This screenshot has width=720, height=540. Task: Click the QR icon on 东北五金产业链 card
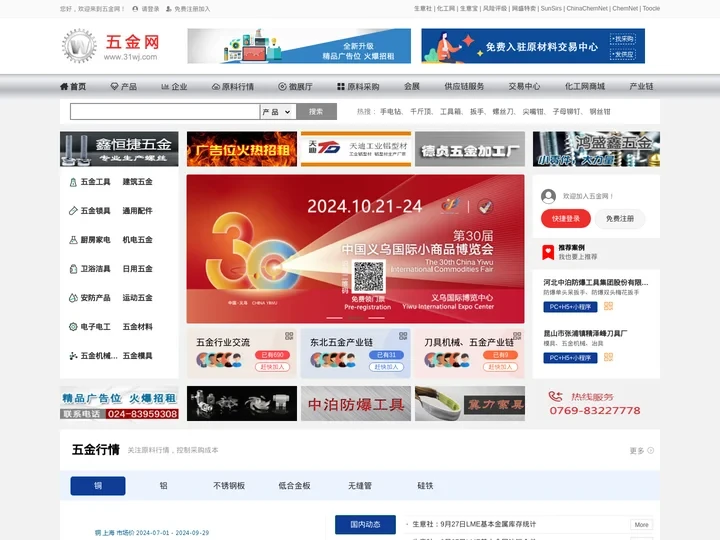[403, 336]
